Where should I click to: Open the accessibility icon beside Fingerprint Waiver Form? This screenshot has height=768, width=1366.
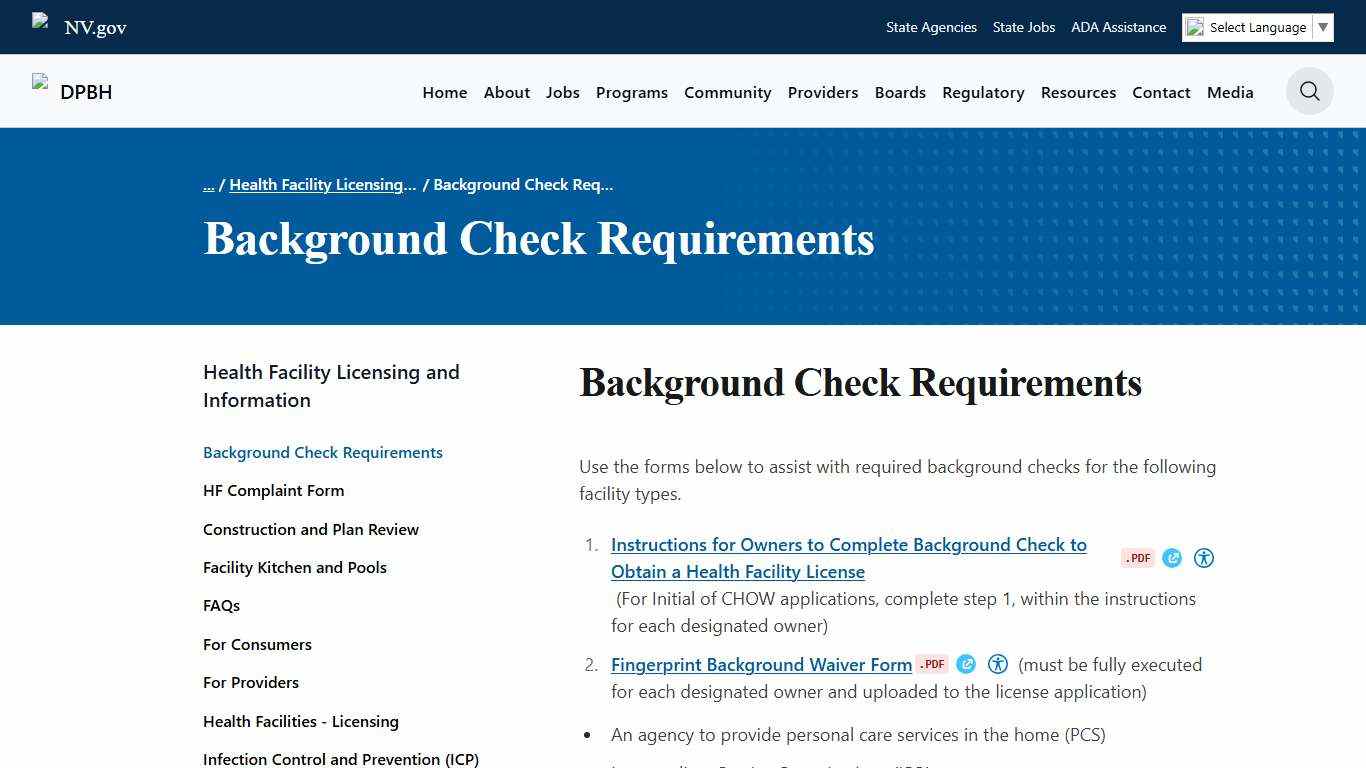pos(998,663)
